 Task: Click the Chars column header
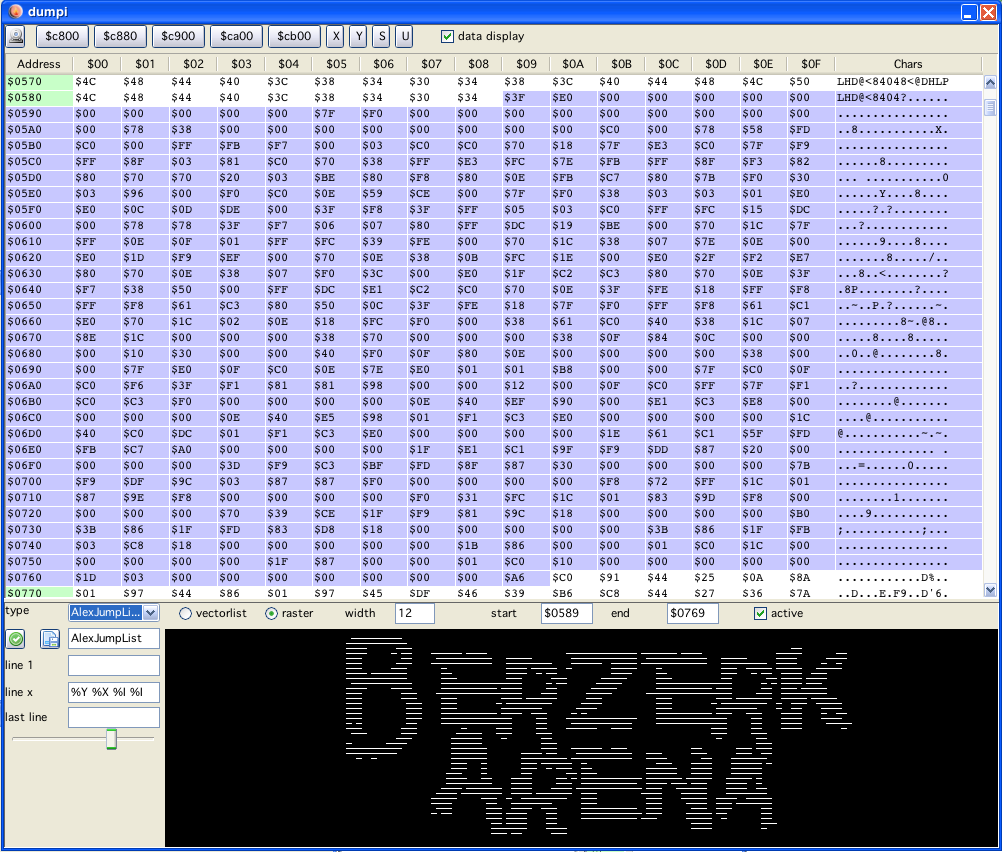click(907, 64)
